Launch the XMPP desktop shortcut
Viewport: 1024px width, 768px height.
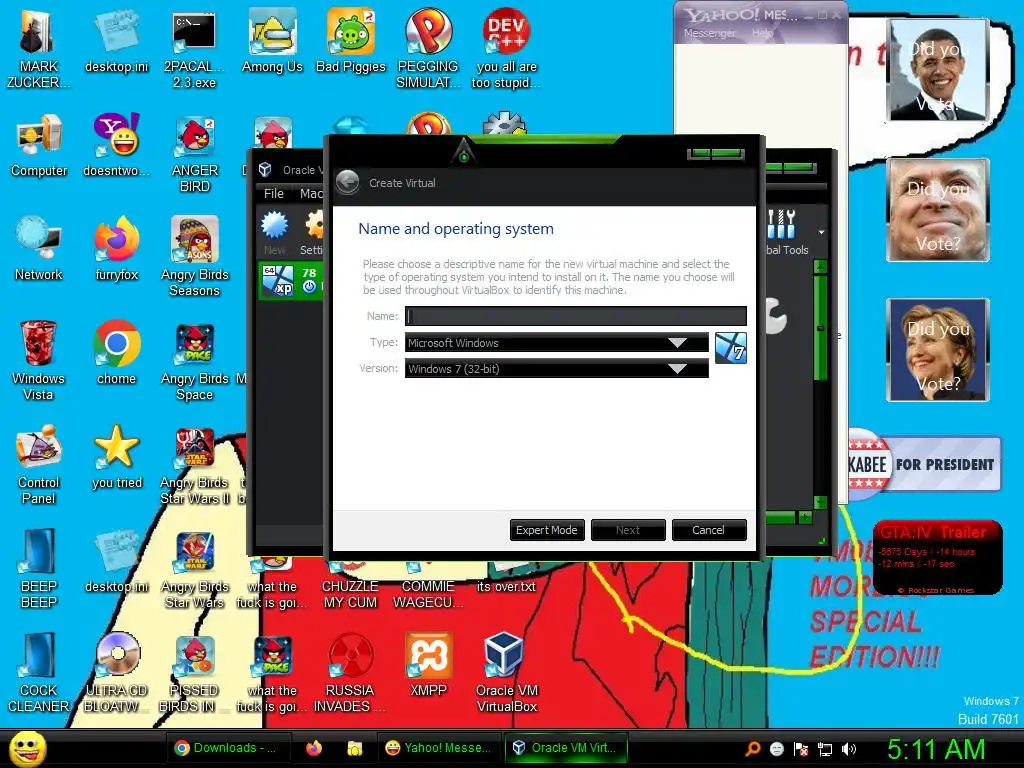428,664
